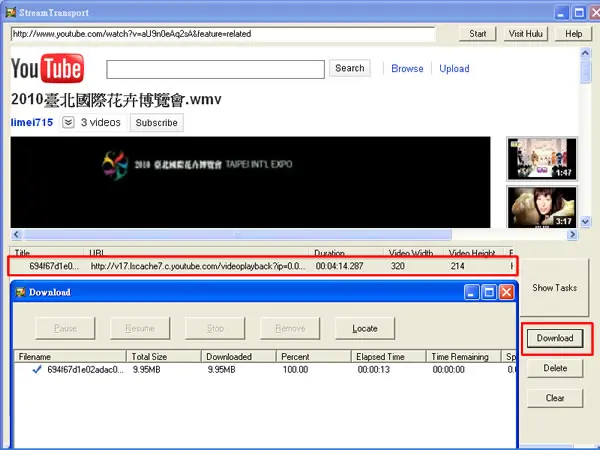Click the browser pane scroll up arrow

click(x=585, y=52)
